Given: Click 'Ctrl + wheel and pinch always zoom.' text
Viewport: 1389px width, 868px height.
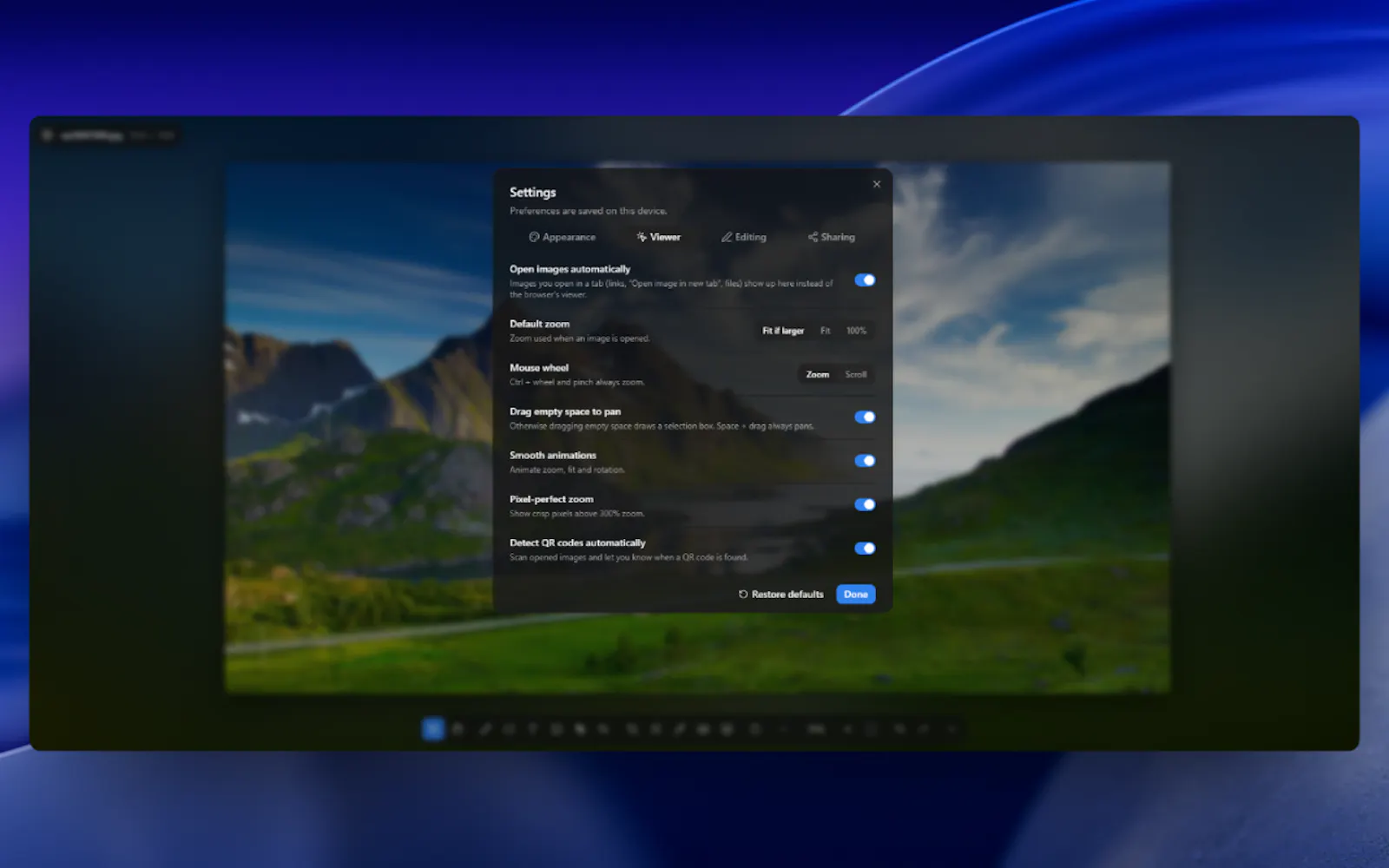Looking at the screenshot, I should click(x=576, y=382).
